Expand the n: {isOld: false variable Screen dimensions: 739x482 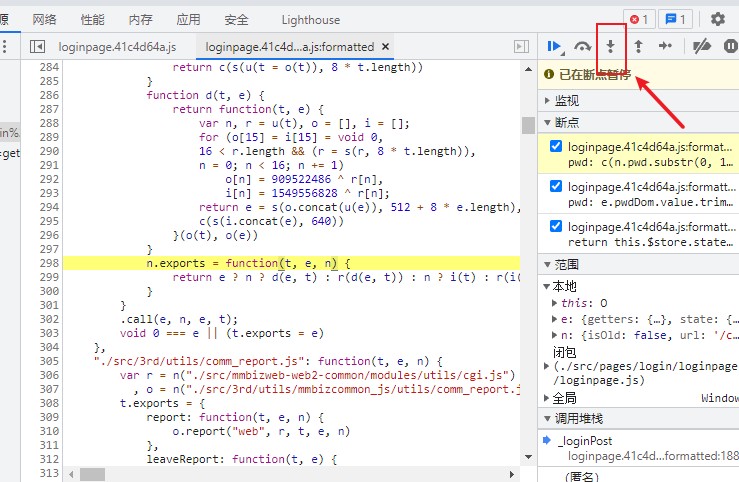(554, 335)
